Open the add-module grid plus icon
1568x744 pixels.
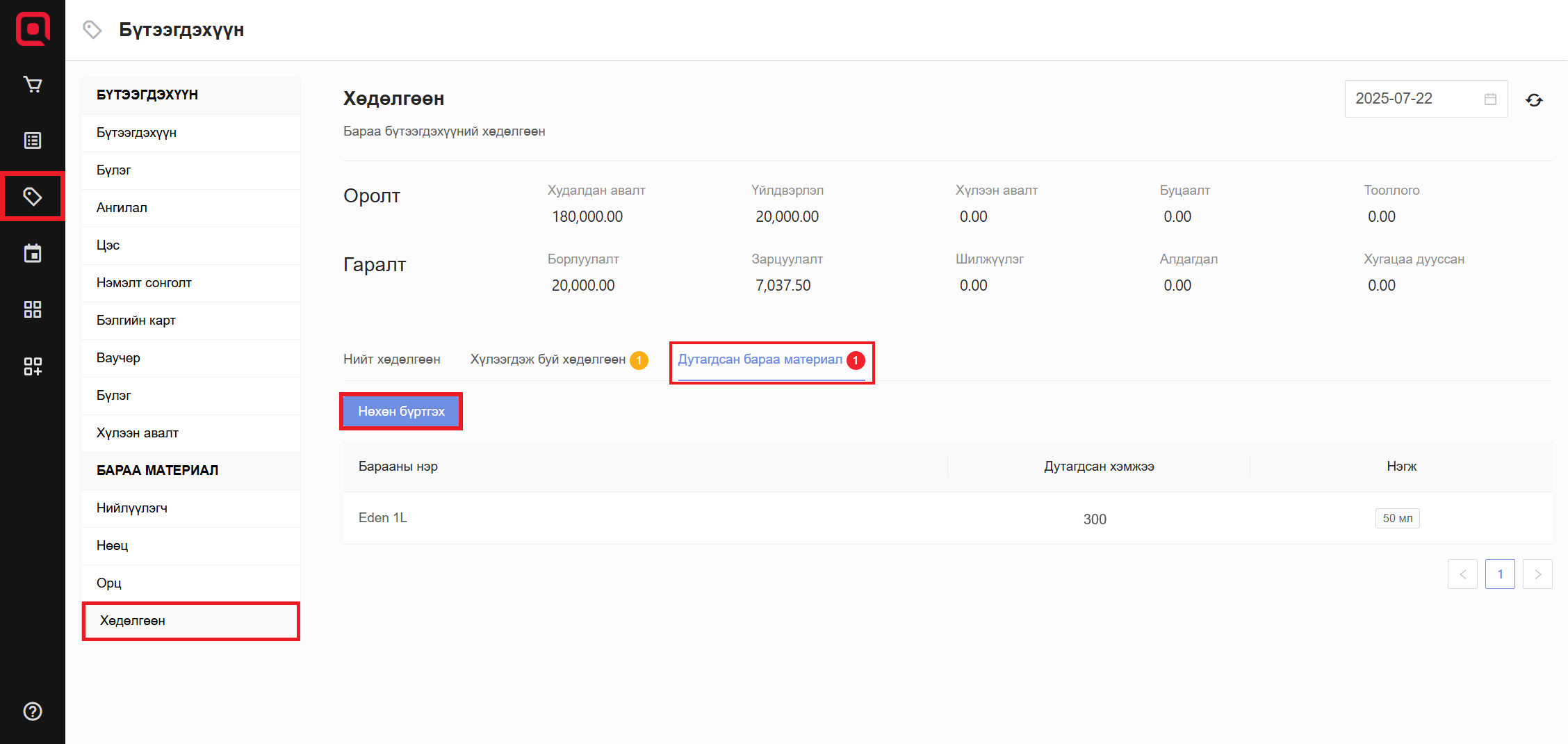point(33,366)
